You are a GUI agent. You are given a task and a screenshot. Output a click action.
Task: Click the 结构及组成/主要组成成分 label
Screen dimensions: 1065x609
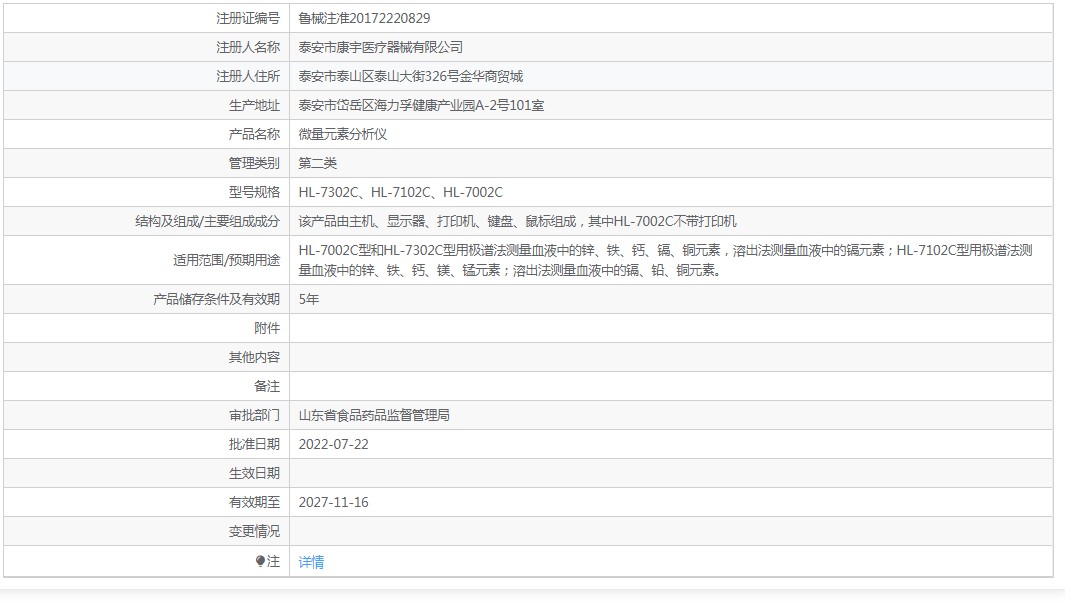coord(207,221)
